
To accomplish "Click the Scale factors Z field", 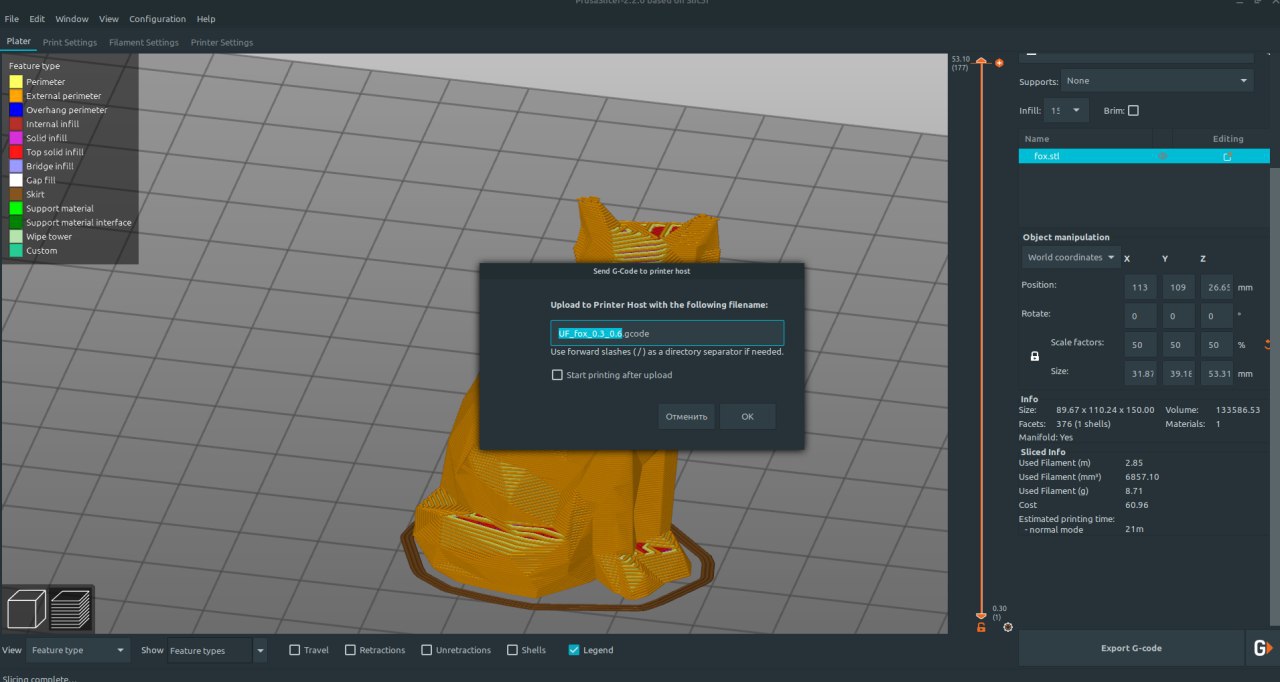I will pyautogui.click(x=1216, y=344).
